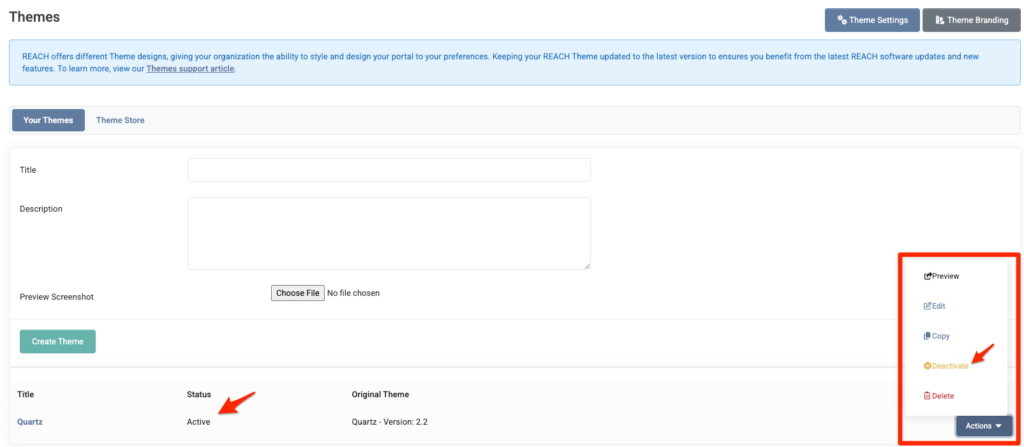Focus the Description text area
The height and width of the screenshot is (447, 1024).
pos(389,233)
